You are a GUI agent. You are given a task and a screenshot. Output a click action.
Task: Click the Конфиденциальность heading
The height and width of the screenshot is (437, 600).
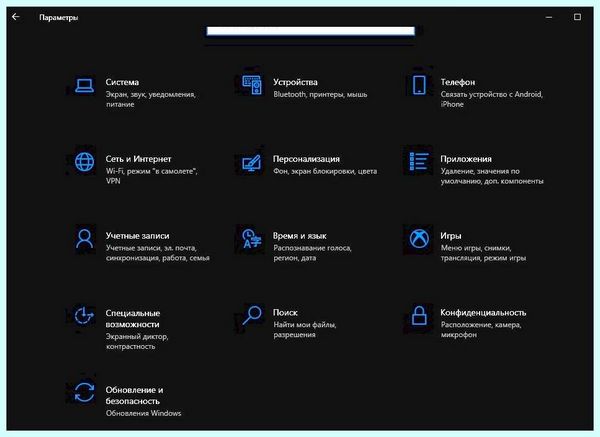pos(483,313)
